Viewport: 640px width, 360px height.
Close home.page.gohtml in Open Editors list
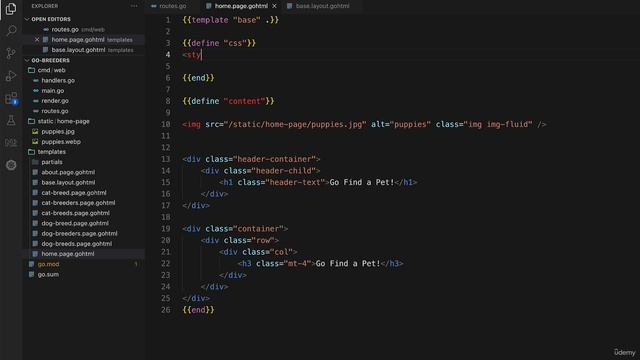tap(37, 40)
